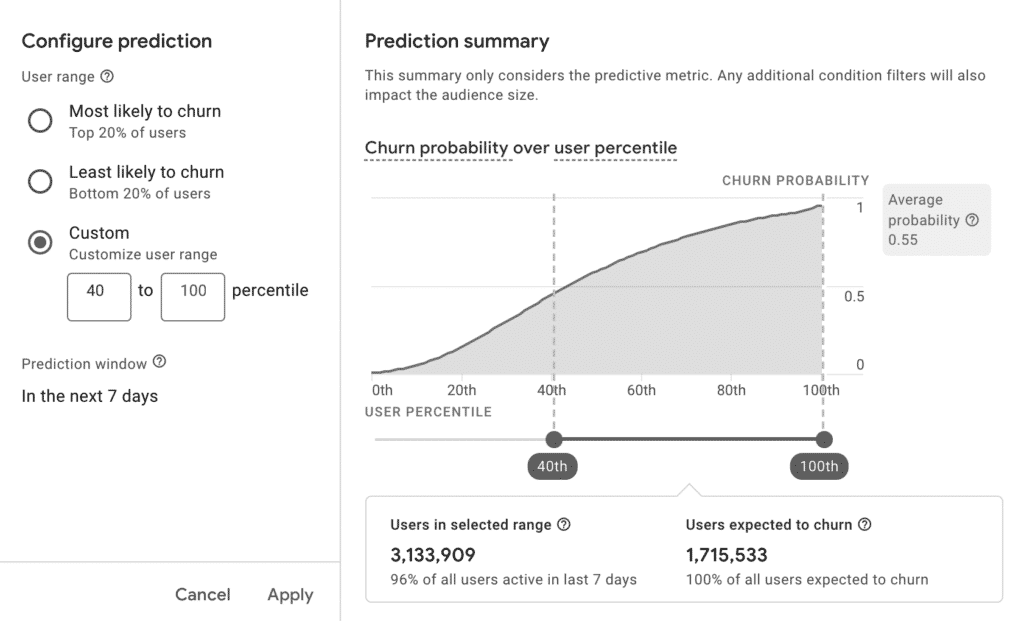Image resolution: width=1024 pixels, height=621 pixels.
Task: Apply the prediction configuration
Action: (x=289, y=594)
